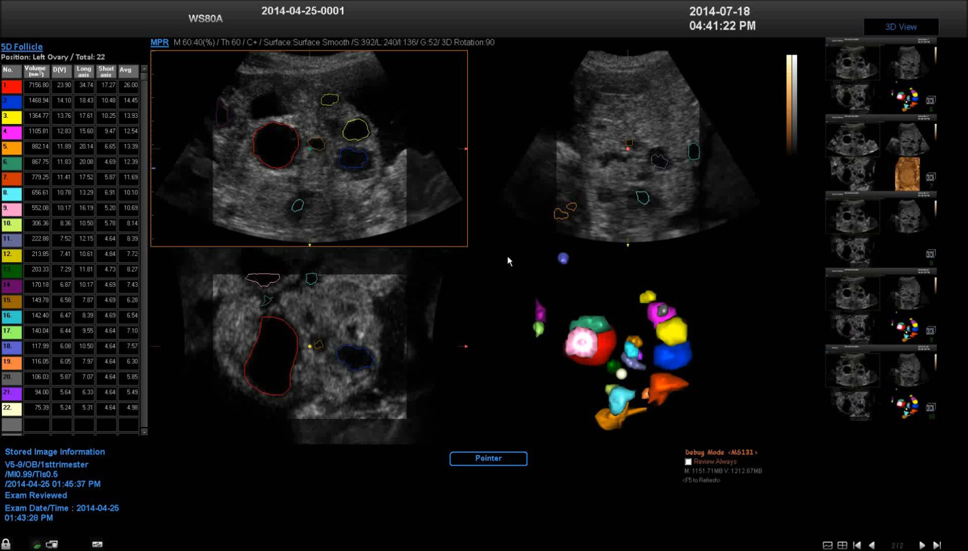Select the MPR mode label

[159, 43]
